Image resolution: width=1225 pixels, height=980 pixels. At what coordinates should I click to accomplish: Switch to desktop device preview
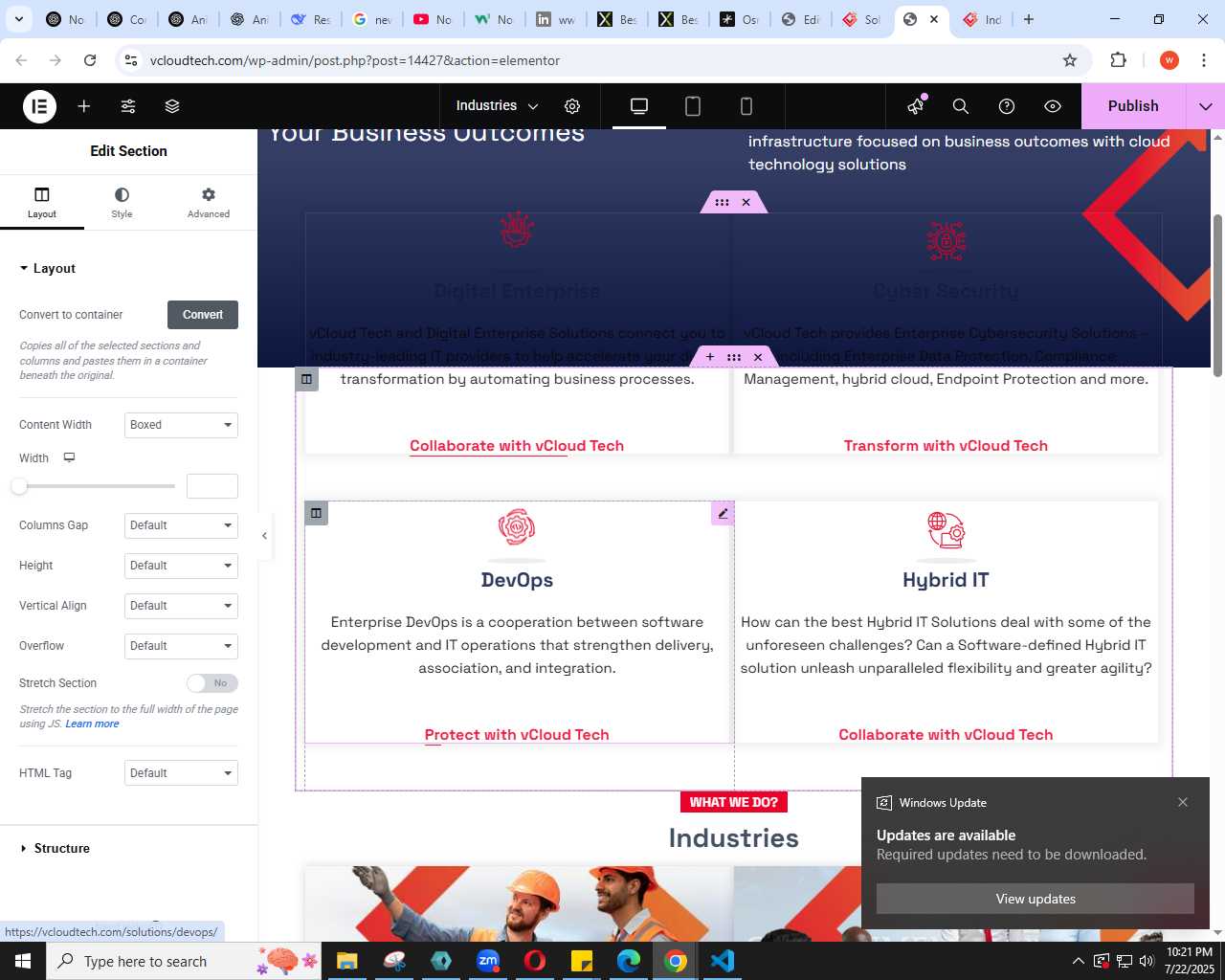click(639, 106)
